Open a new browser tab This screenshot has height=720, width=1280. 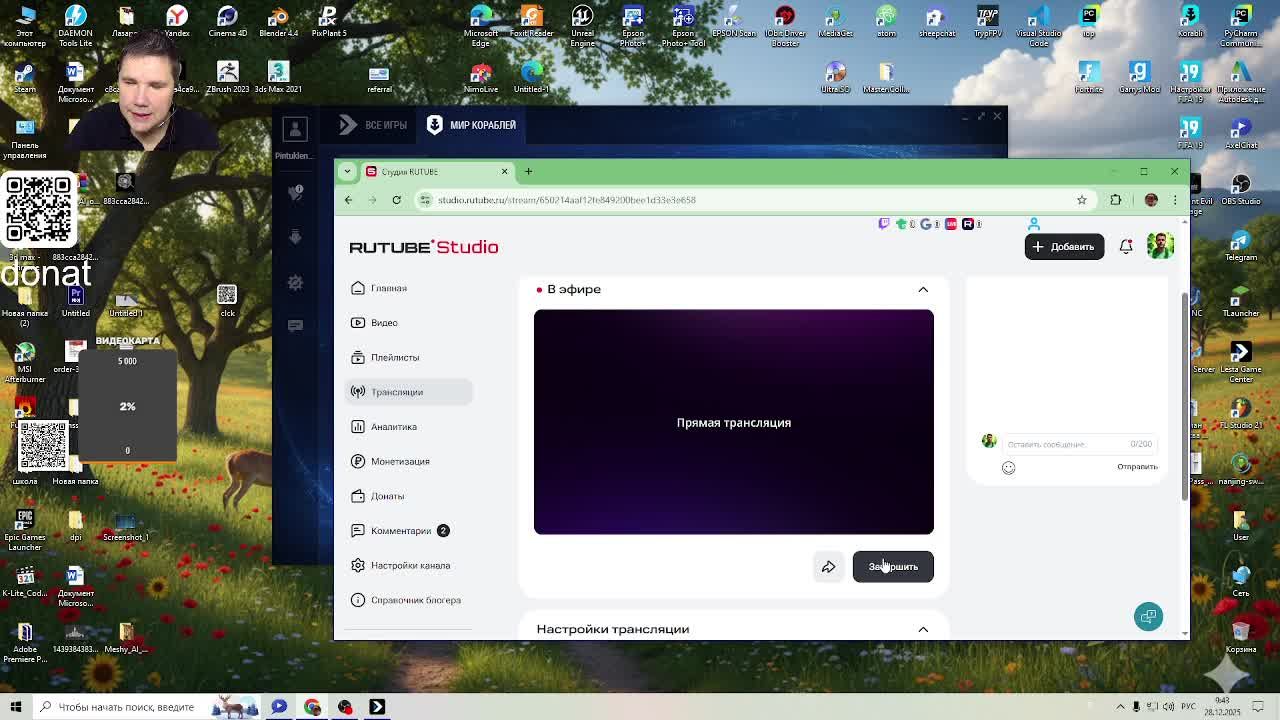pyautogui.click(x=528, y=172)
